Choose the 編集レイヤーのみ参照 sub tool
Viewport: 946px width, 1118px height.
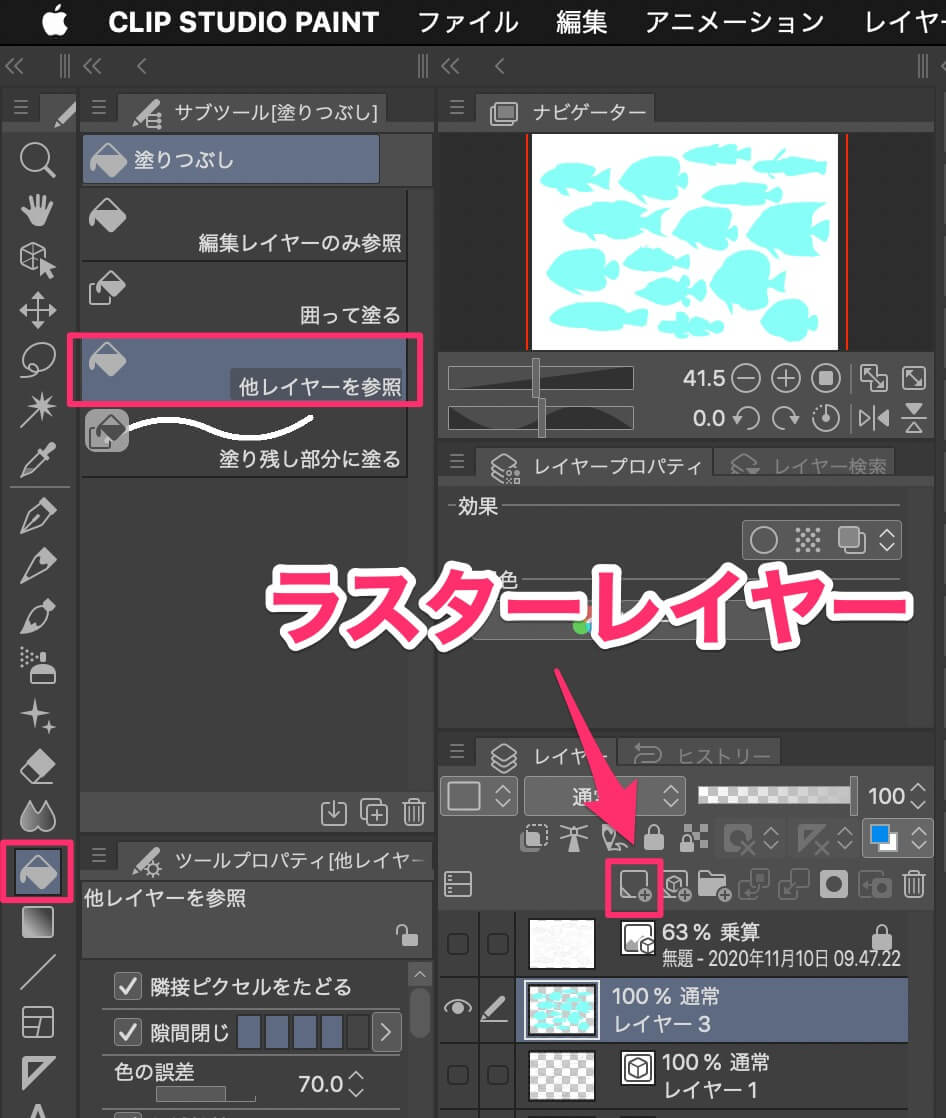244,225
